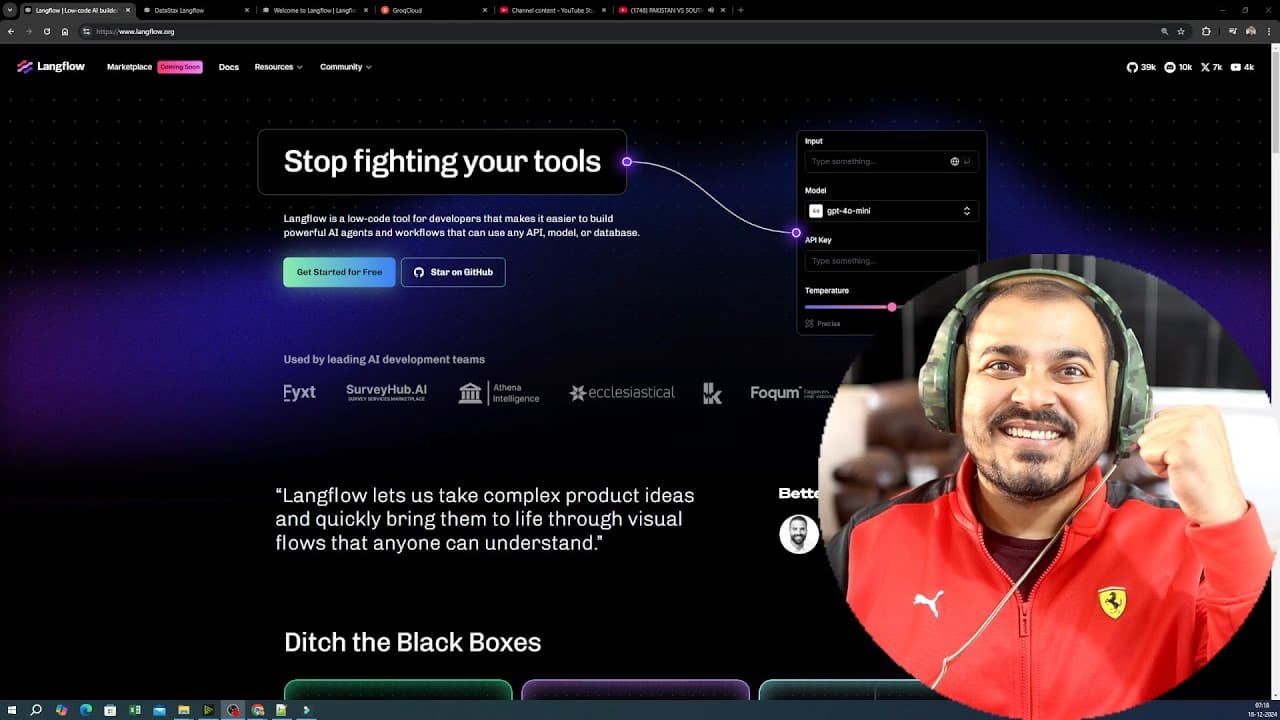Switch to the Channel content YouTube Studio tab
This screenshot has height=720, width=1280.
(x=553, y=10)
